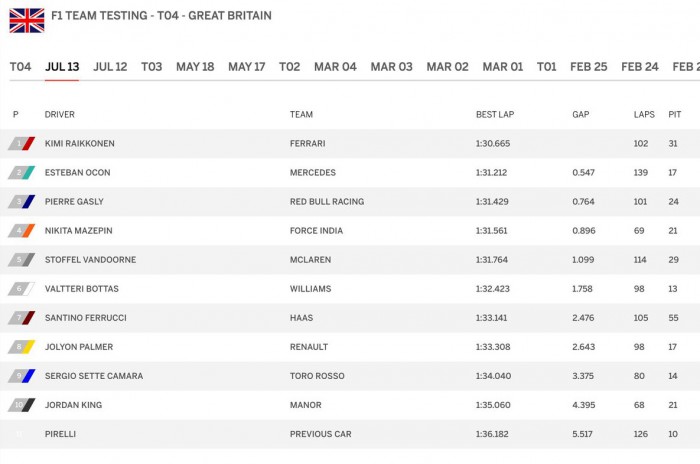Click Mercedes position 2 team badge
700x464 pixels.
coord(22,173)
